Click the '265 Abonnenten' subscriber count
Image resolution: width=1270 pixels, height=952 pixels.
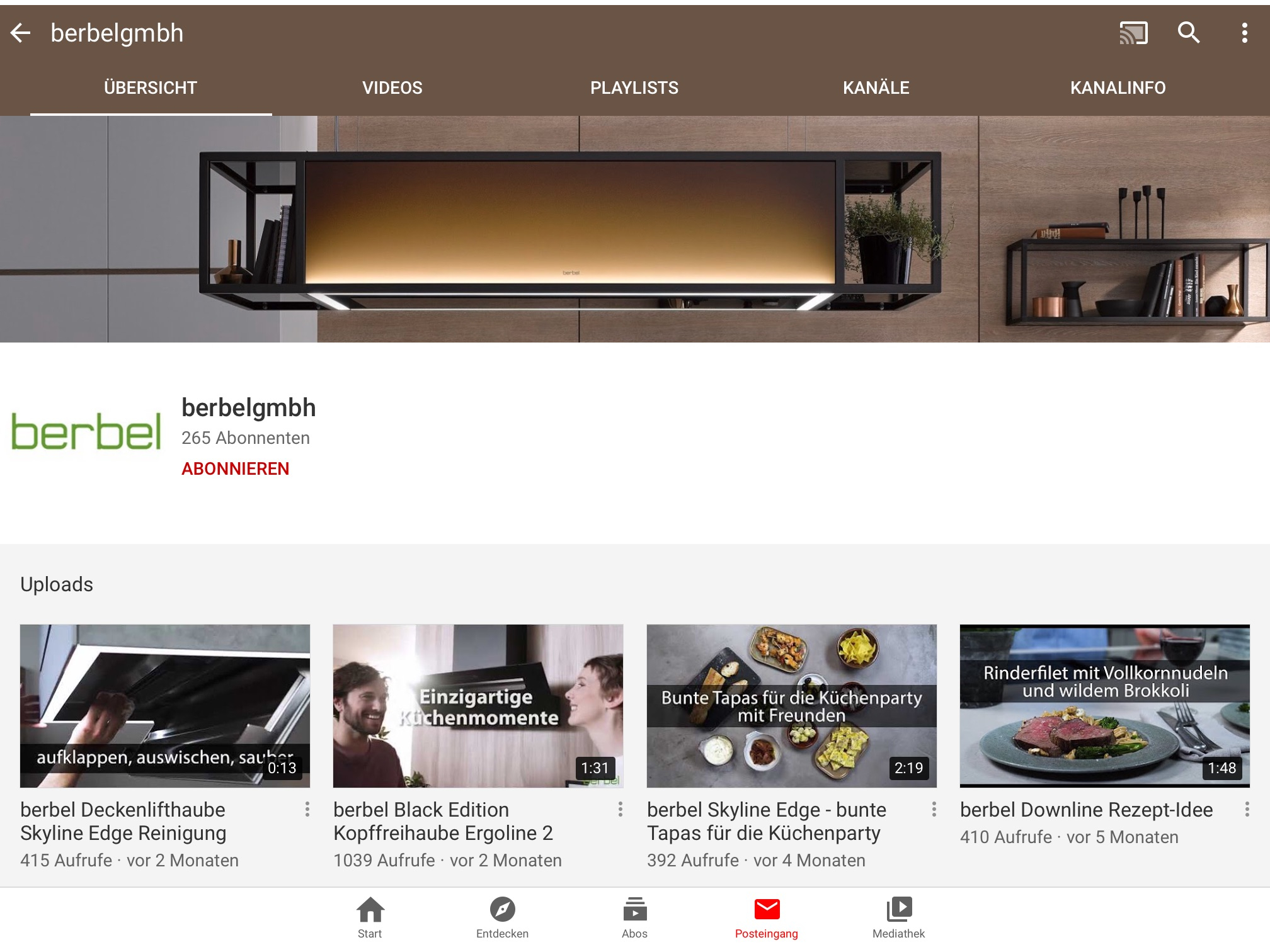pyautogui.click(x=246, y=438)
